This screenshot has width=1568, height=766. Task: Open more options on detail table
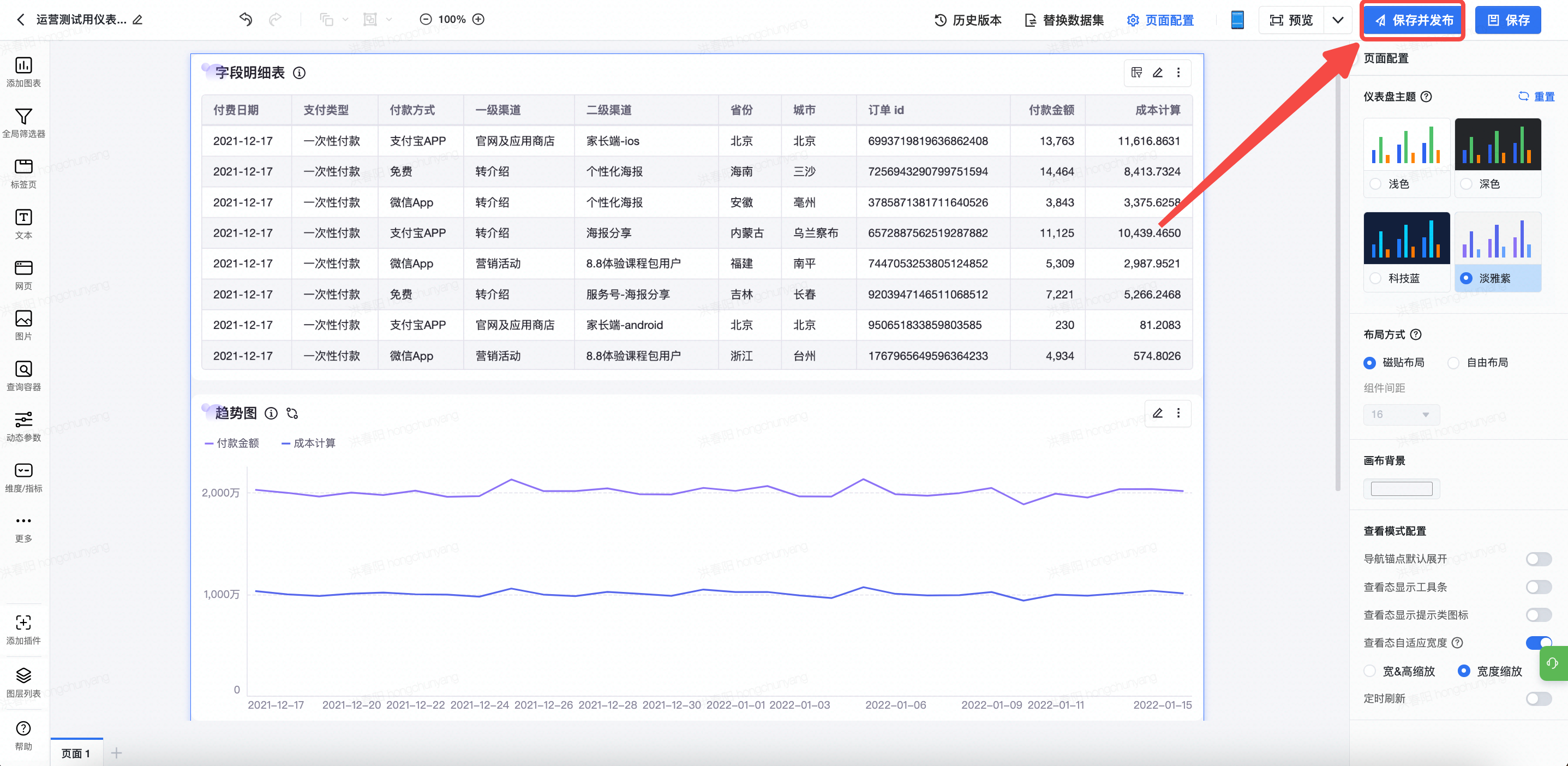point(1178,73)
